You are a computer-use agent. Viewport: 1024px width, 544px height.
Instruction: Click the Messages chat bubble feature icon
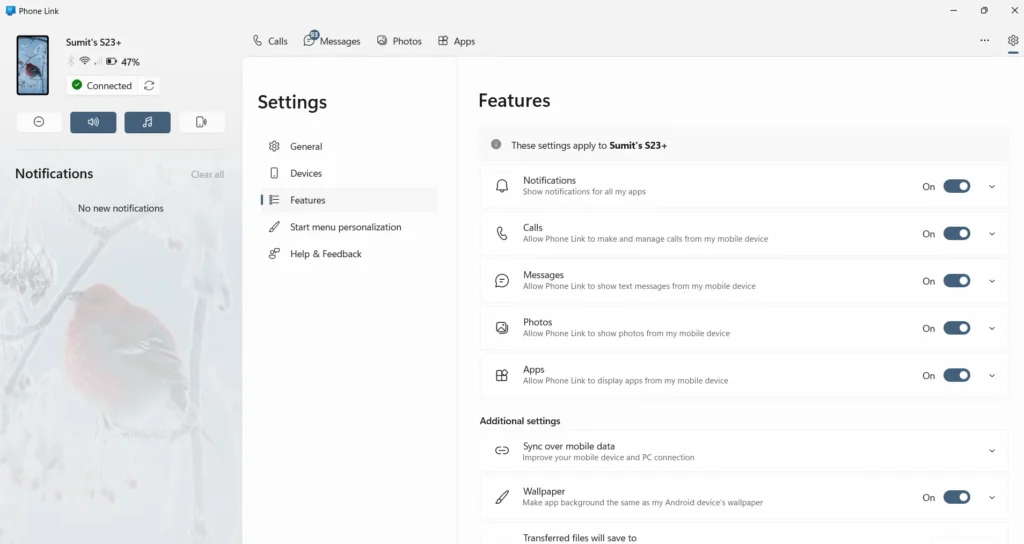[x=502, y=281]
